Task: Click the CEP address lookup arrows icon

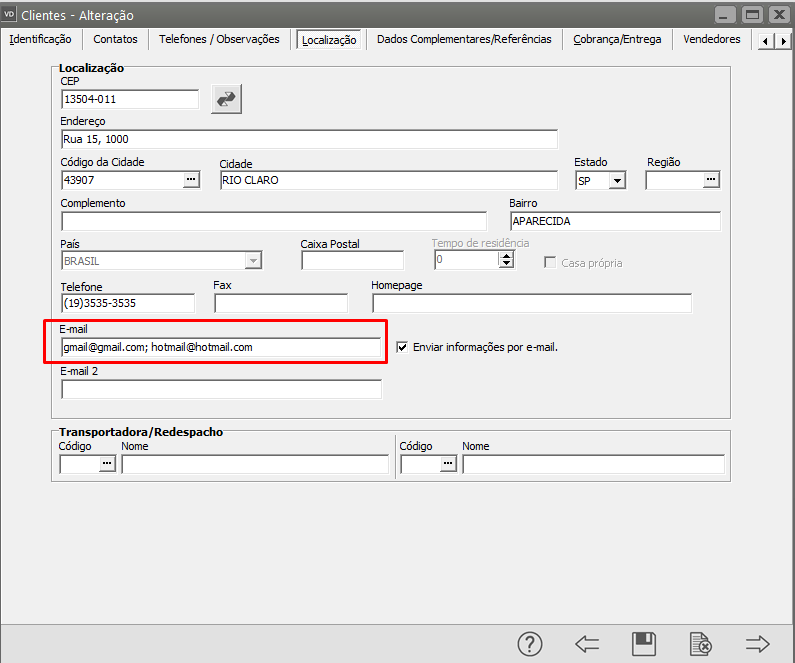Action: point(227,99)
